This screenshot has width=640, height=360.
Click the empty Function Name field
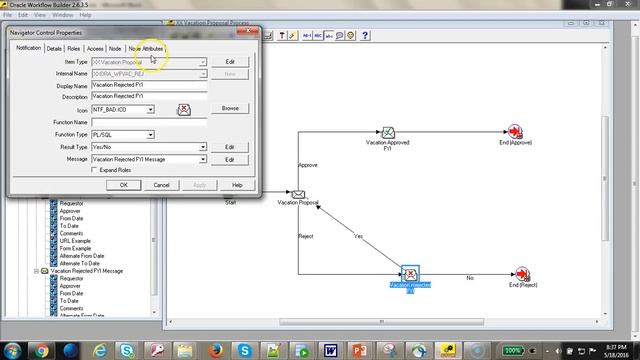point(149,122)
